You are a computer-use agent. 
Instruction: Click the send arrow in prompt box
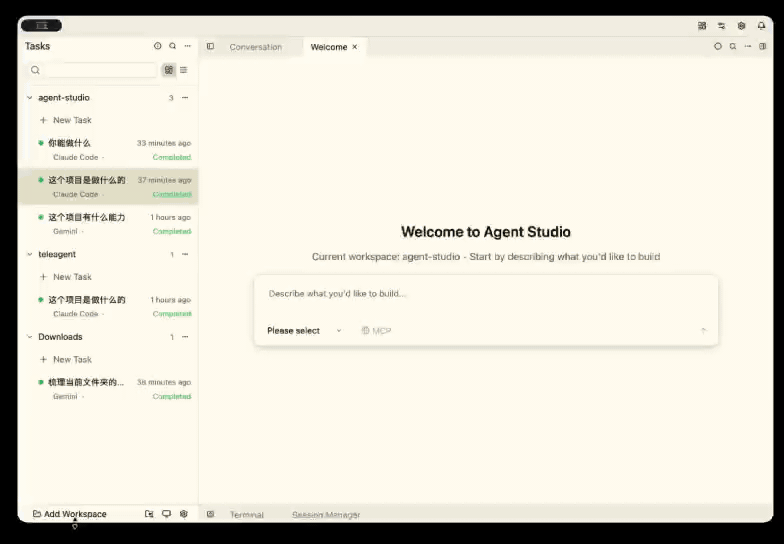tap(704, 330)
